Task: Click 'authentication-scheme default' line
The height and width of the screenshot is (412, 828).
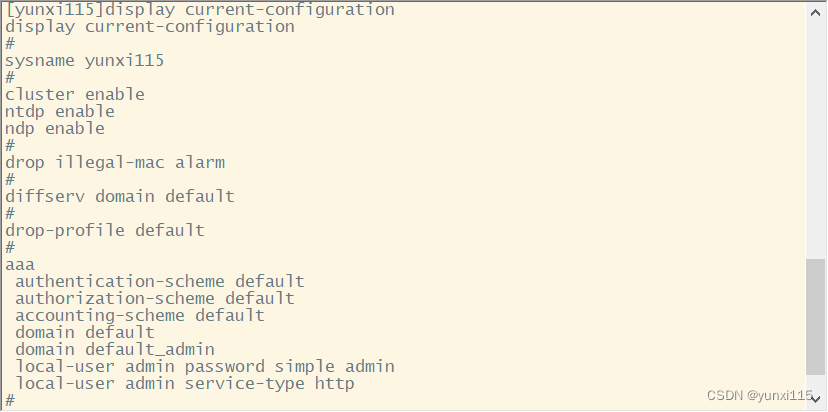Action: [x=160, y=281]
